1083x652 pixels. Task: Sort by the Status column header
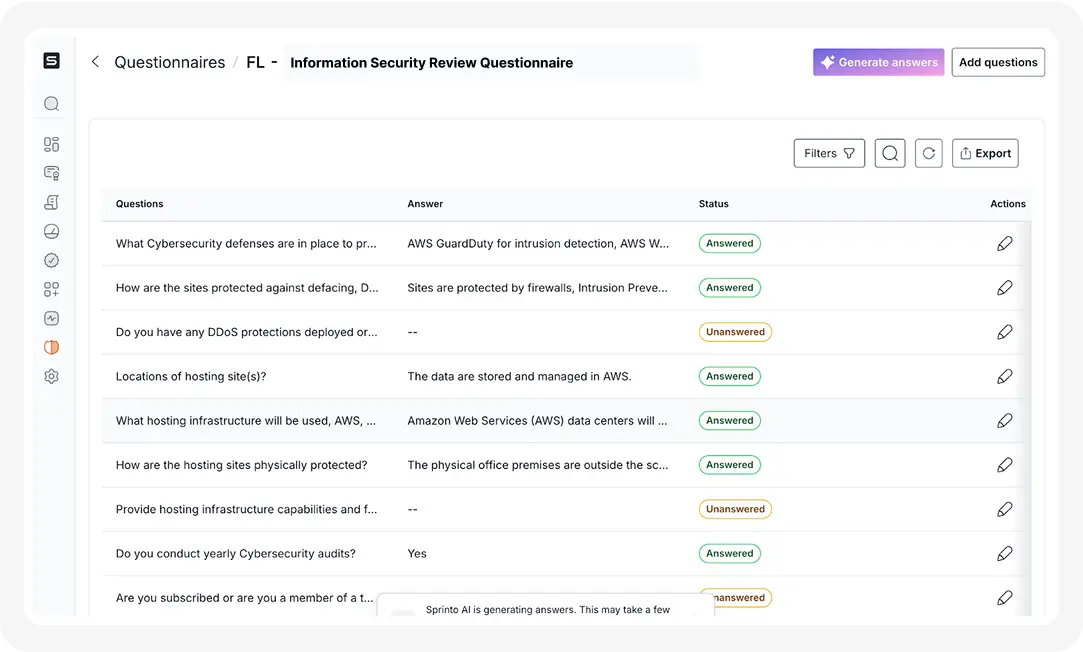pyautogui.click(x=713, y=204)
